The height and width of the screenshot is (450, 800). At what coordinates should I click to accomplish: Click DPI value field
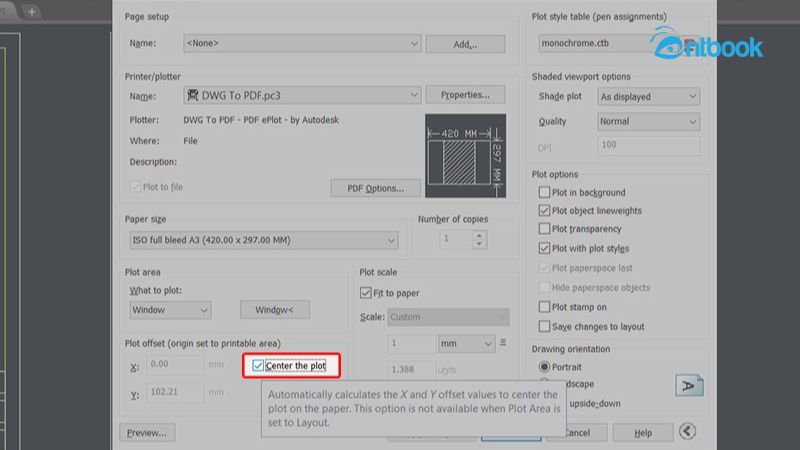(648, 145)
